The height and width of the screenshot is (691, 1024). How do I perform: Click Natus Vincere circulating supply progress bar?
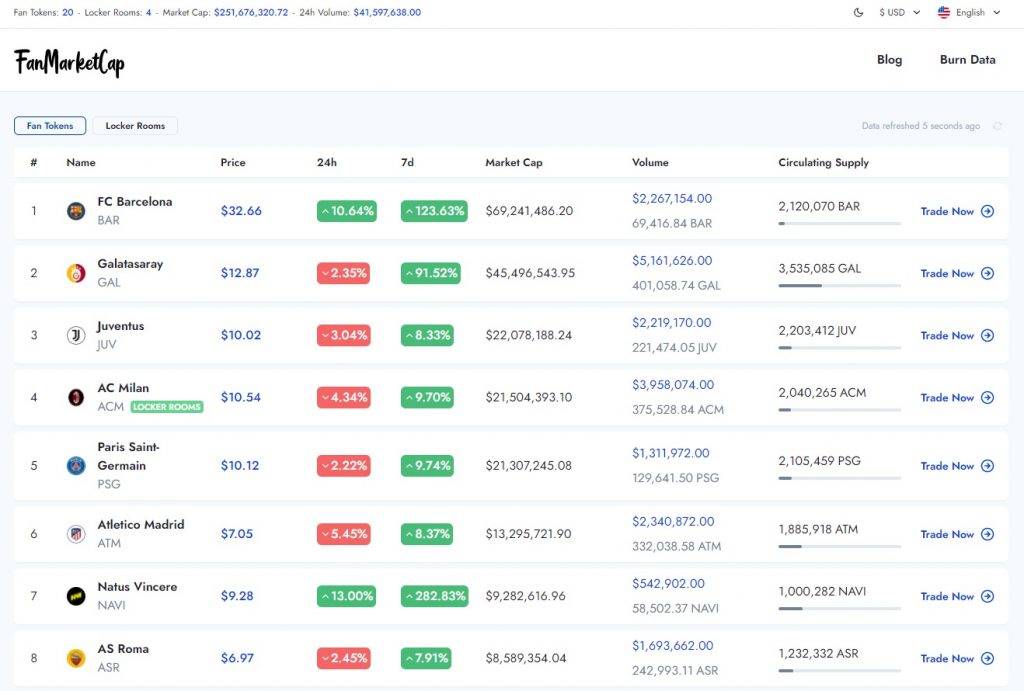coord(840,609)
